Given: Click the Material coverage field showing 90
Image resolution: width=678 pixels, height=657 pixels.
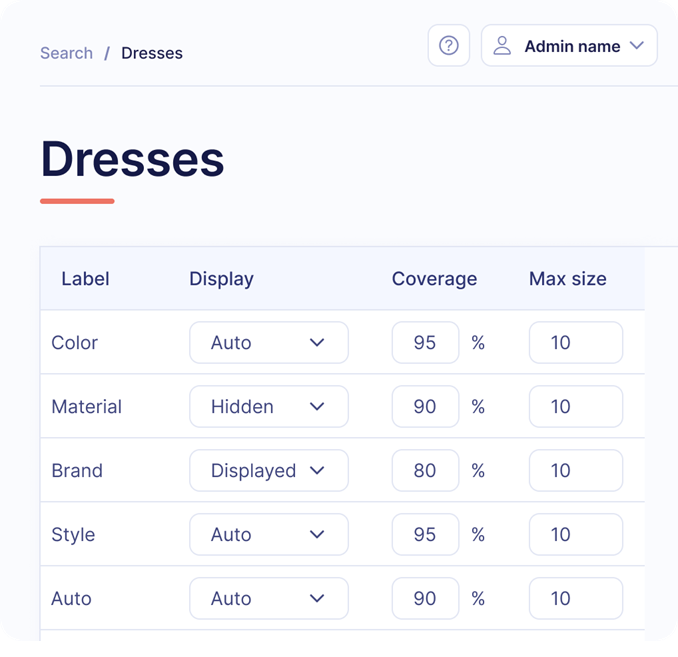Looking at the screenshot, I should point(425,407).
